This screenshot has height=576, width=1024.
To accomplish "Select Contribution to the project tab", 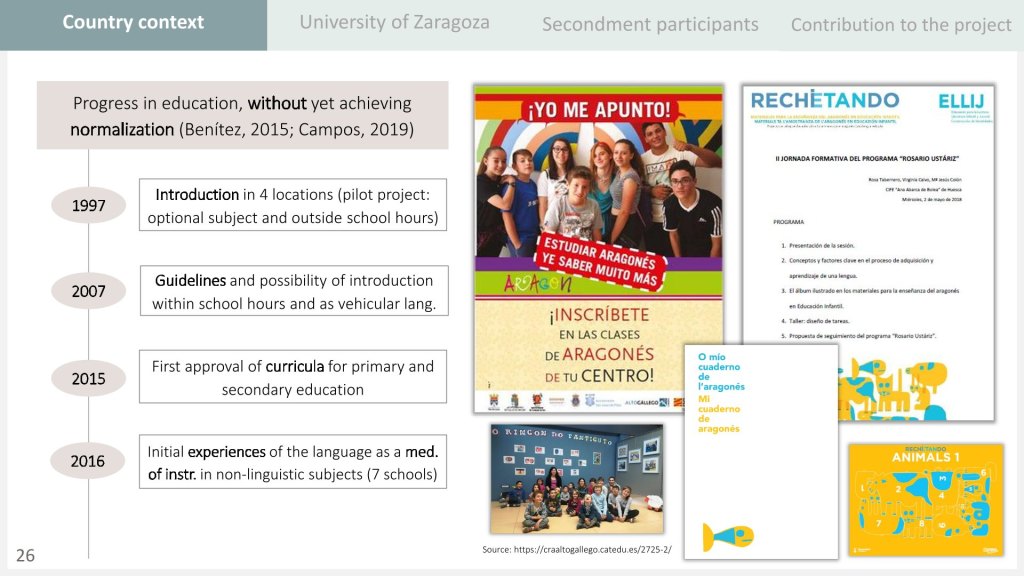I will (901, 24).
